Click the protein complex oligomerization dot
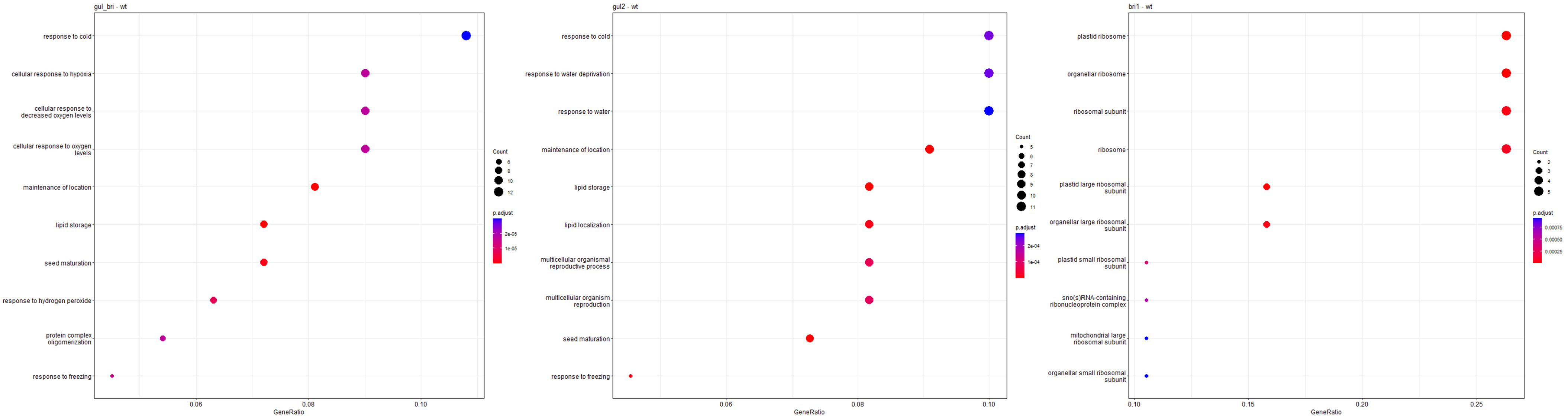 click(x=162, y=338)
